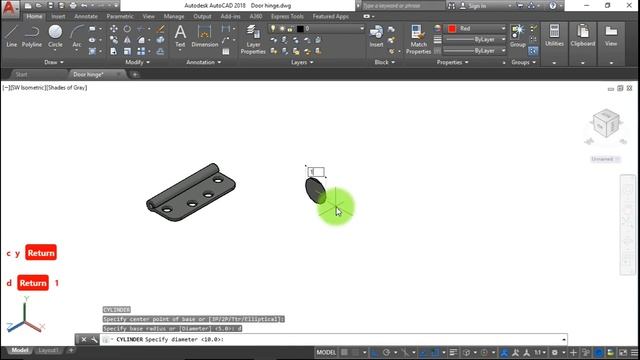Viewport: 640px width, 360px height.
Task: Select the Line tool
Action: point(11,36)
